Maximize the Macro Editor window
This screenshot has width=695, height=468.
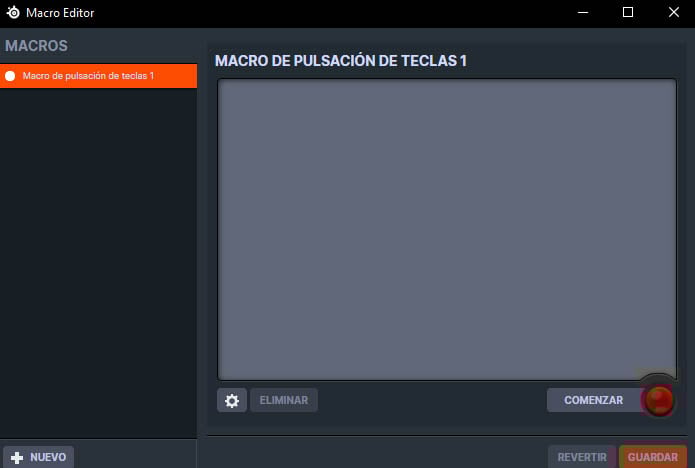628,12
